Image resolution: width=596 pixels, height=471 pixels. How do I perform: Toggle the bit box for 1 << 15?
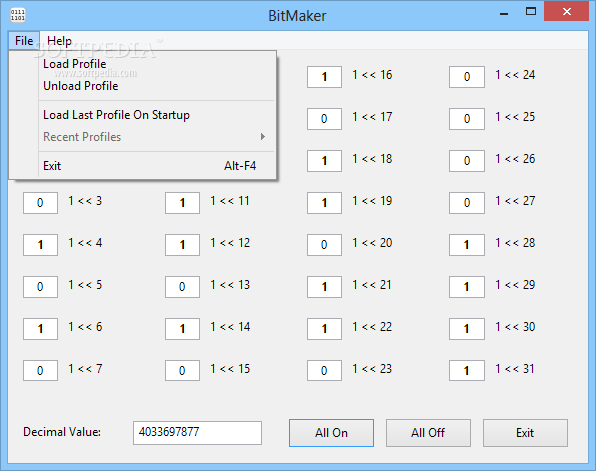182,371
